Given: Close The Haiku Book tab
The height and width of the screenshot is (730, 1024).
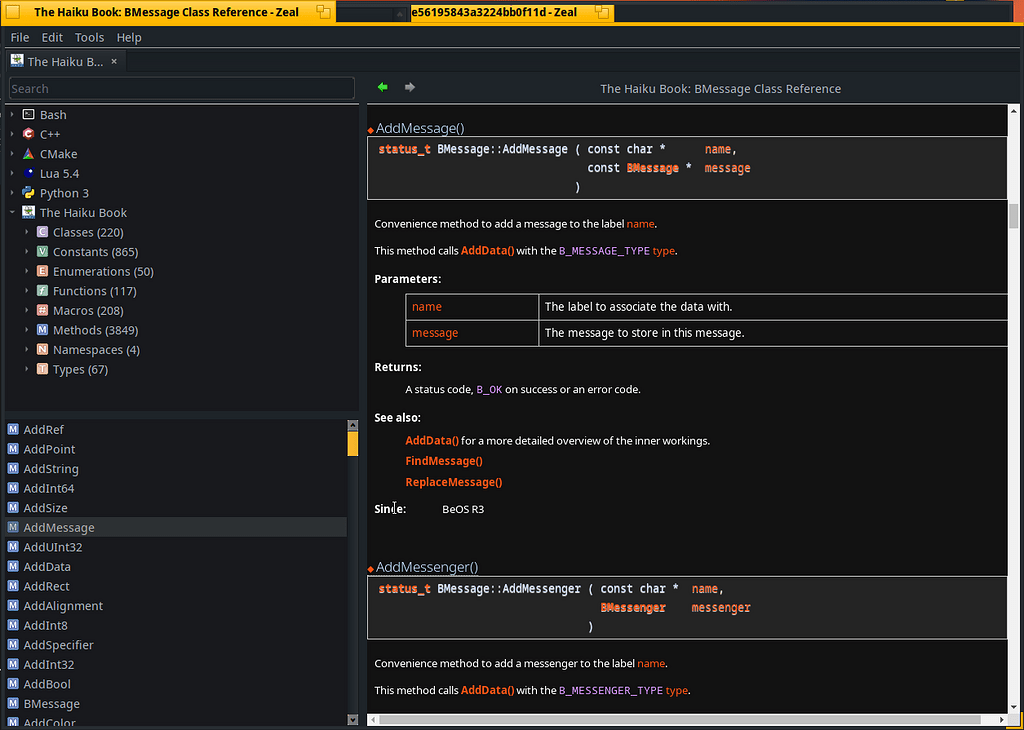Looking at the screenshot, I should coord(114,61).
